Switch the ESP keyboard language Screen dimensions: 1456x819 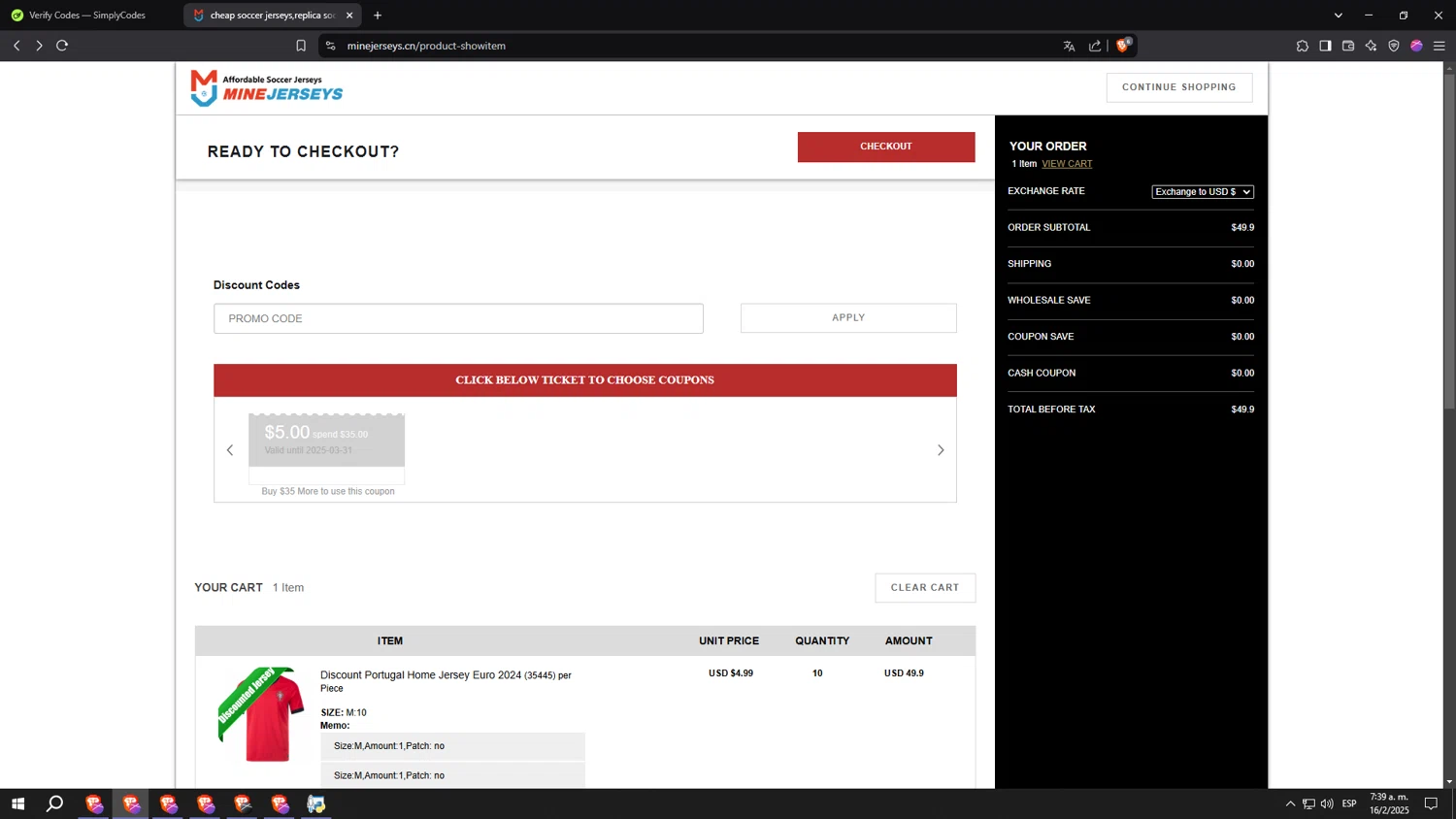pos(1349,803)
